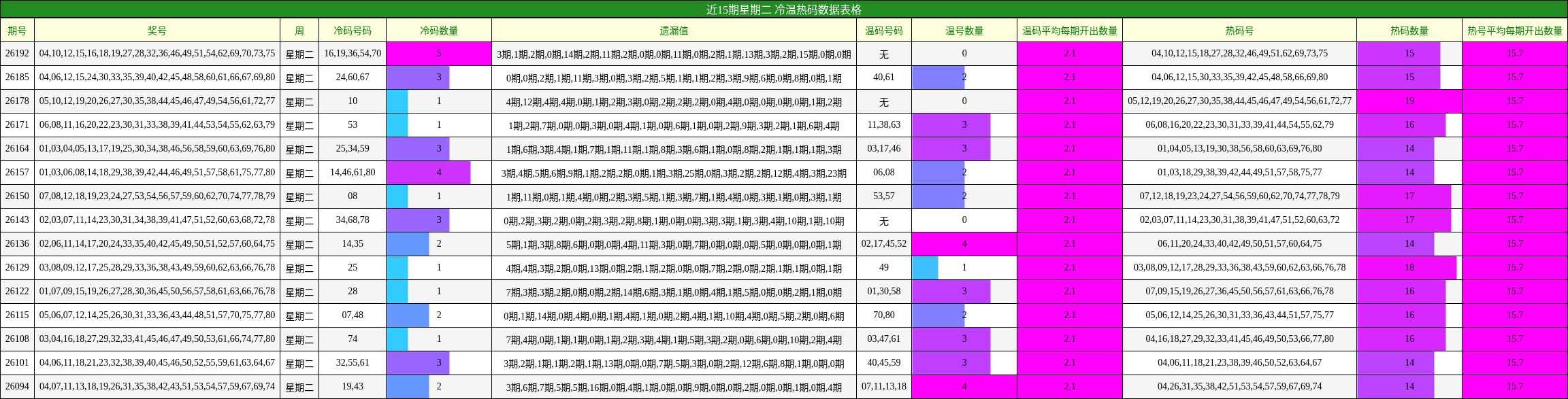The width and height of the screenshot is (1568, 399).
Task: Click warm codes cell 11,38,63
Action: pyautogui.click(x=884, y=125)
